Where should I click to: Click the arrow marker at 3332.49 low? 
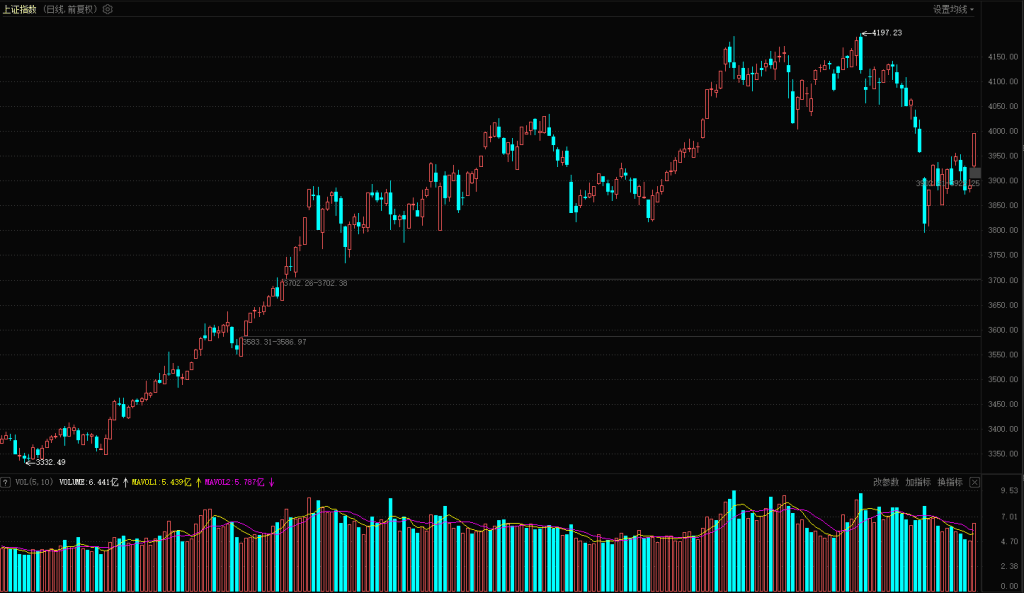[x=28, y=462]
